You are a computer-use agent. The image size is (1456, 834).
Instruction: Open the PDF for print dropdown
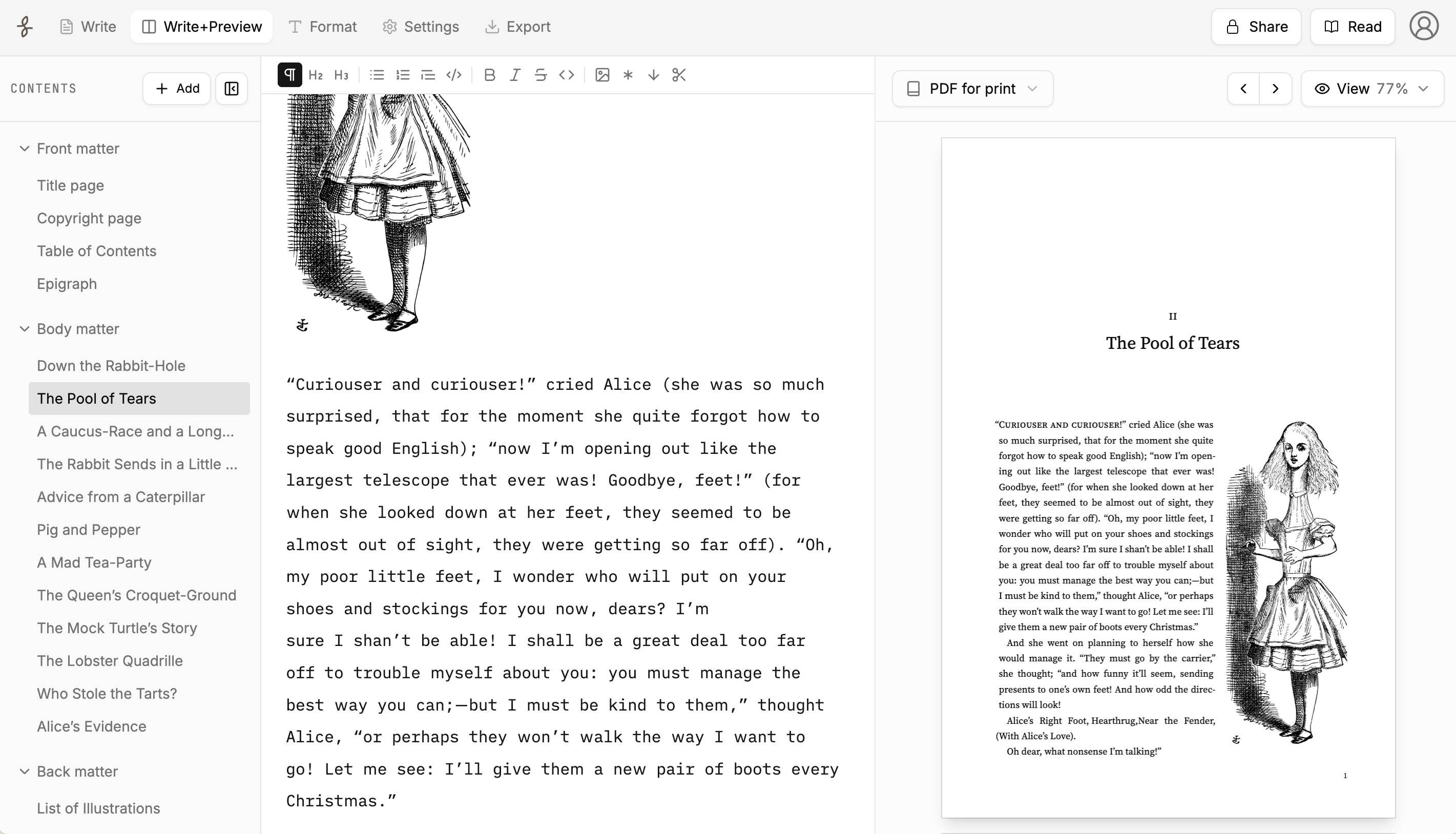[x=972, y=89]
